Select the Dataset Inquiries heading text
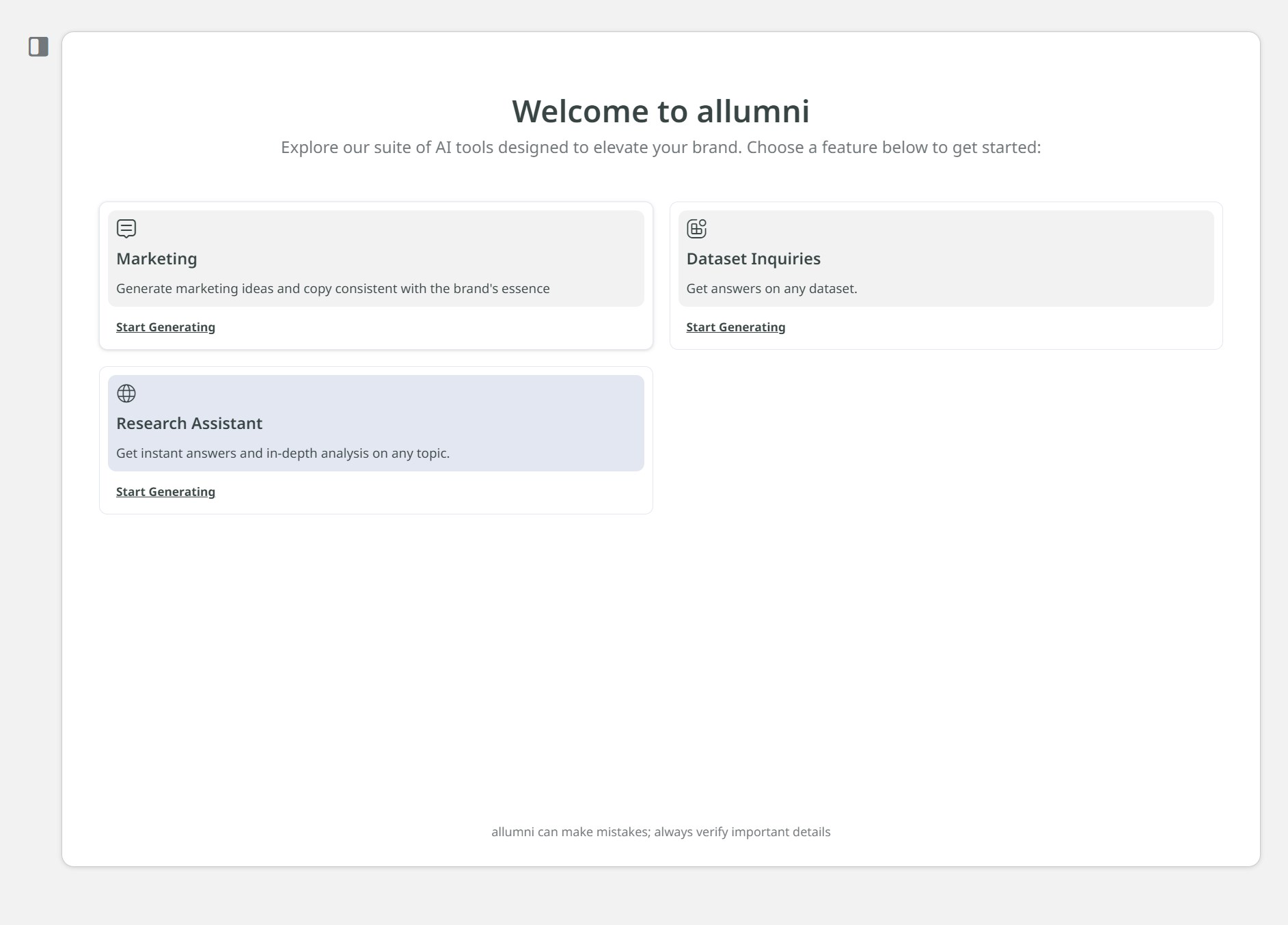 [754, 259]
